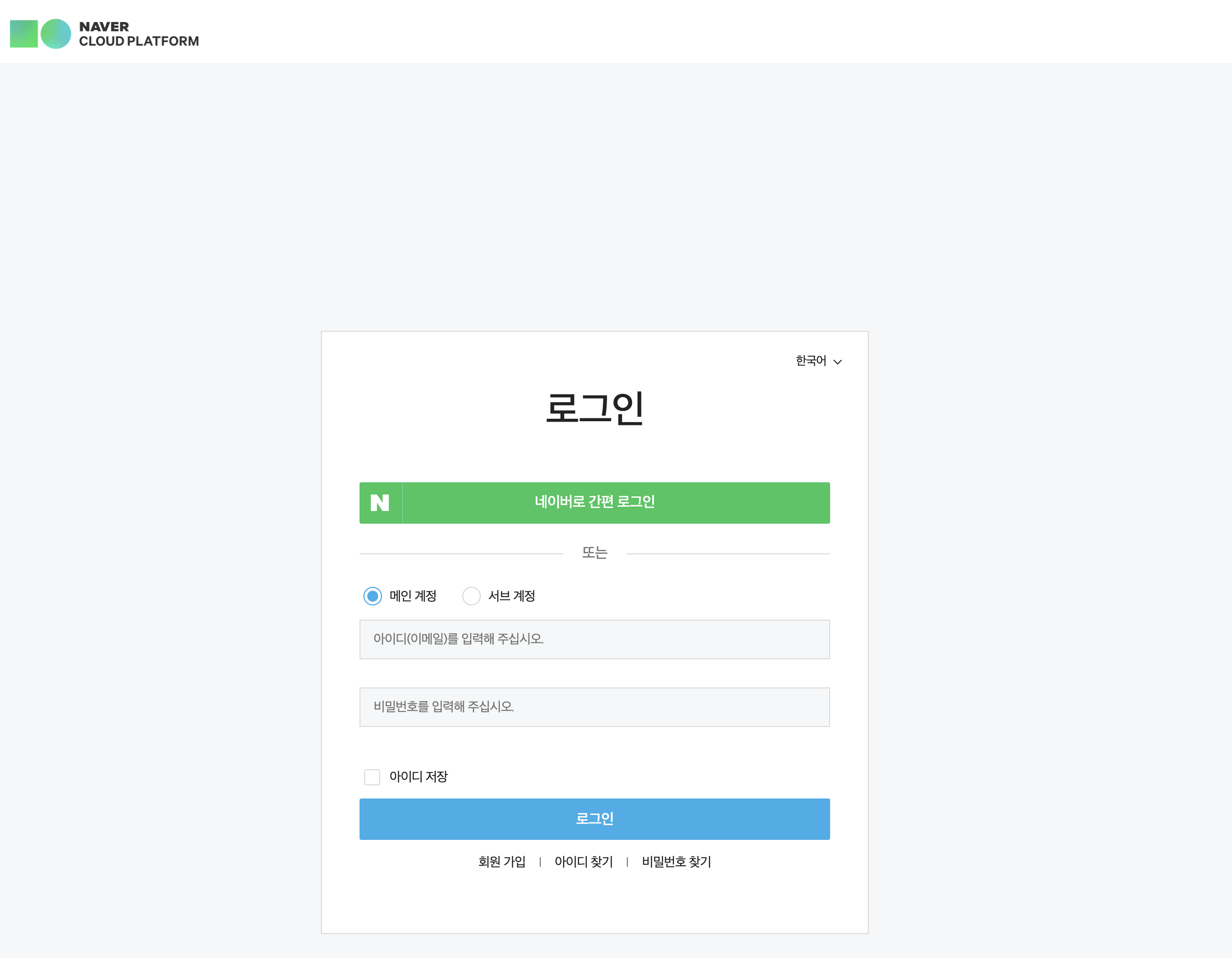Open the 아이디 찾기 link
This screenshot has width=1232, height=958.
583,862
